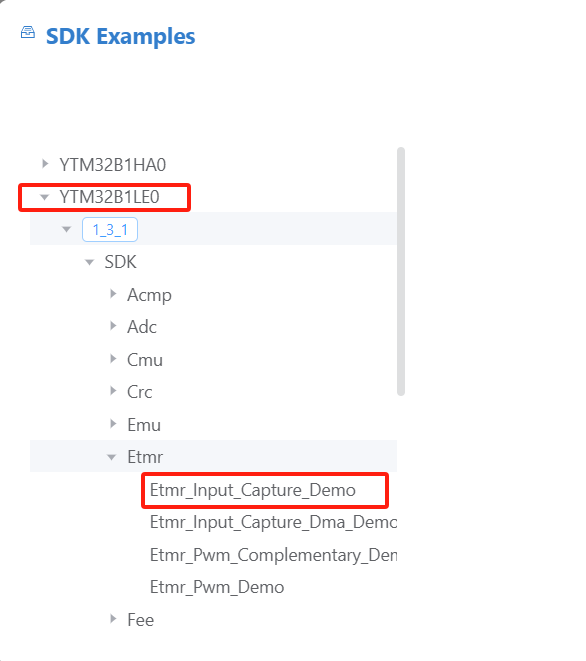Open Etmr_Pwm_Complementary demo entry
Viewport: 586px width, 661px height.
pyautogui.click(x=273, y=555)
